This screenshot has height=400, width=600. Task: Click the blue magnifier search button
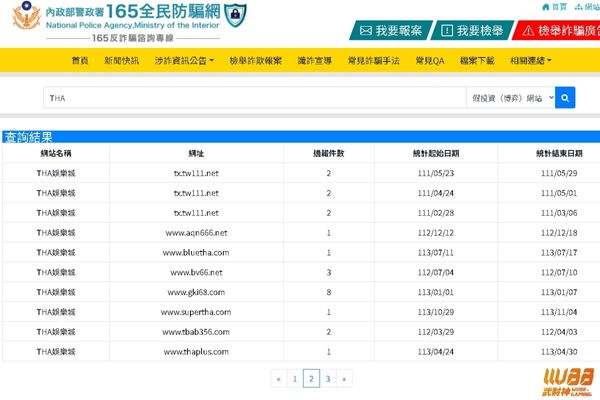[565, 98]
